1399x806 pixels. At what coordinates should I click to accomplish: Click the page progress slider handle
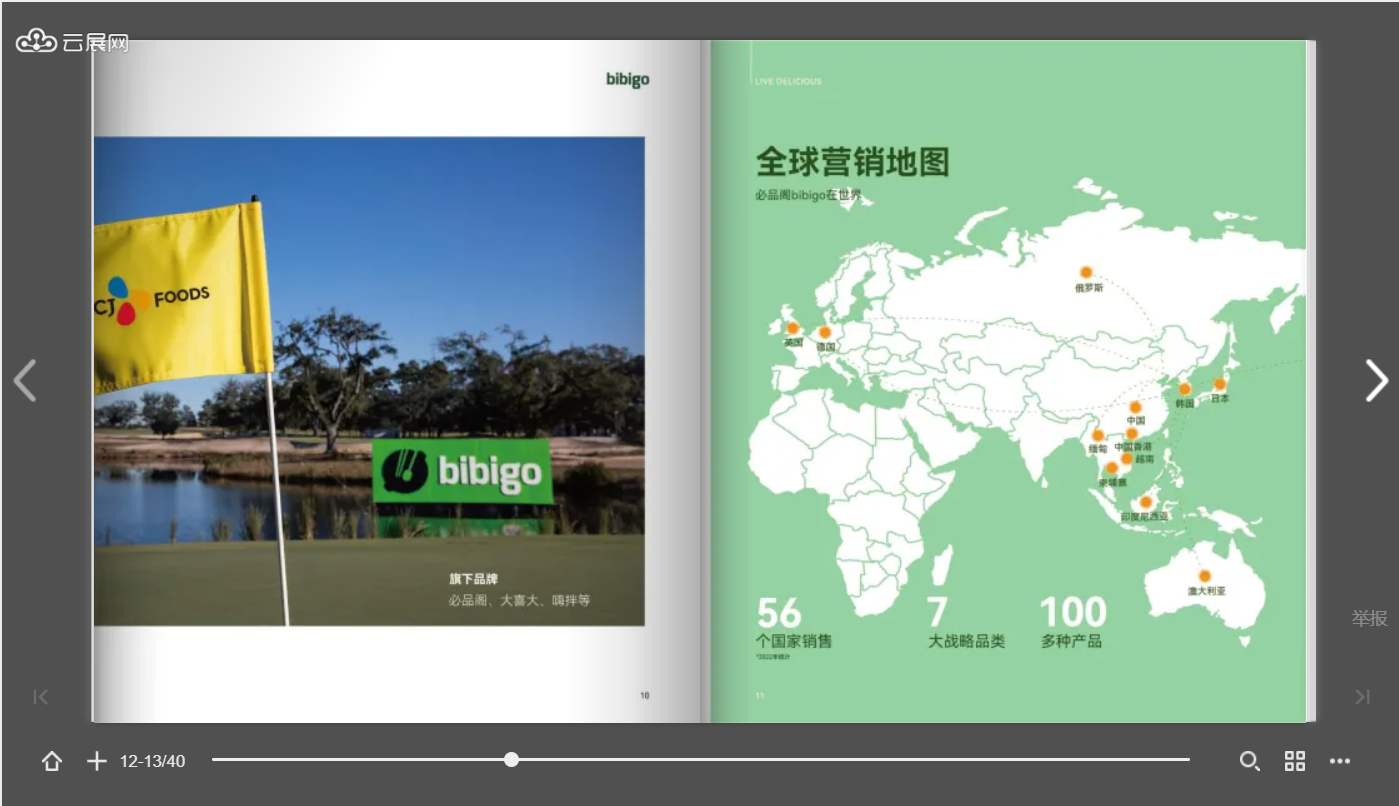[511, 759]
